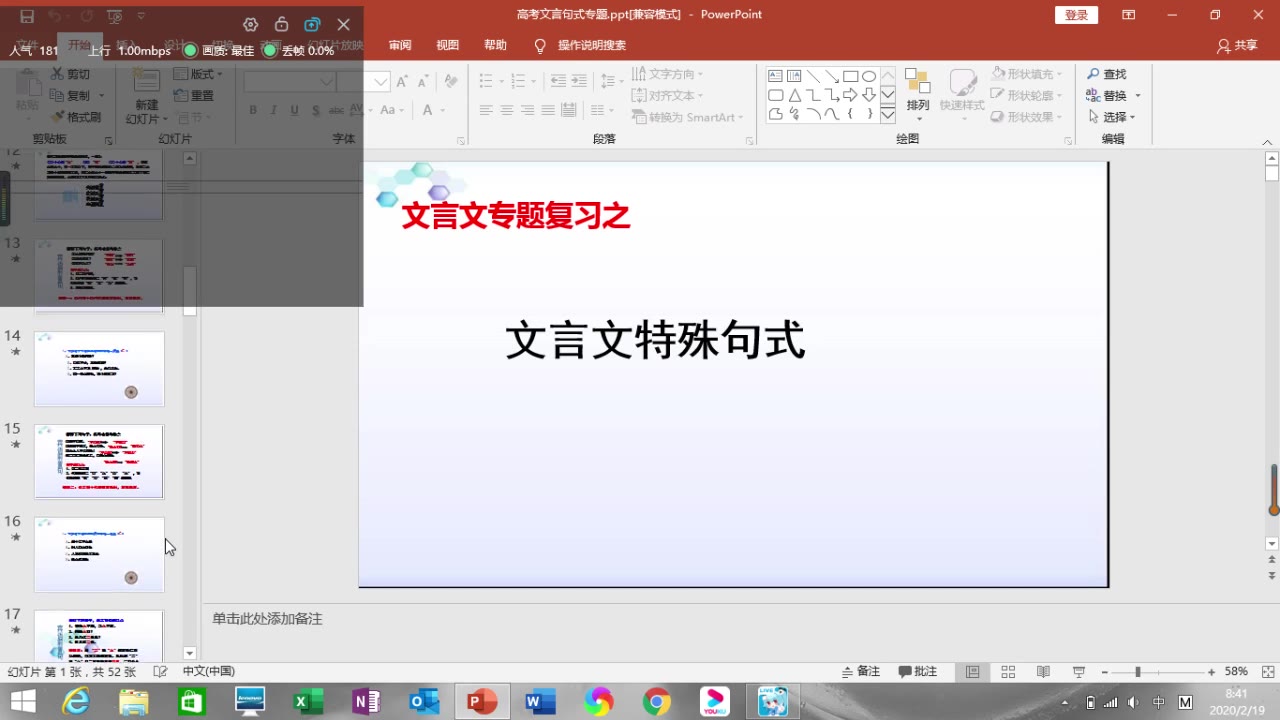This screenshot has width=1280, height=720.
Task: Clear all formatting with the eraser icon
Action: 451,81
